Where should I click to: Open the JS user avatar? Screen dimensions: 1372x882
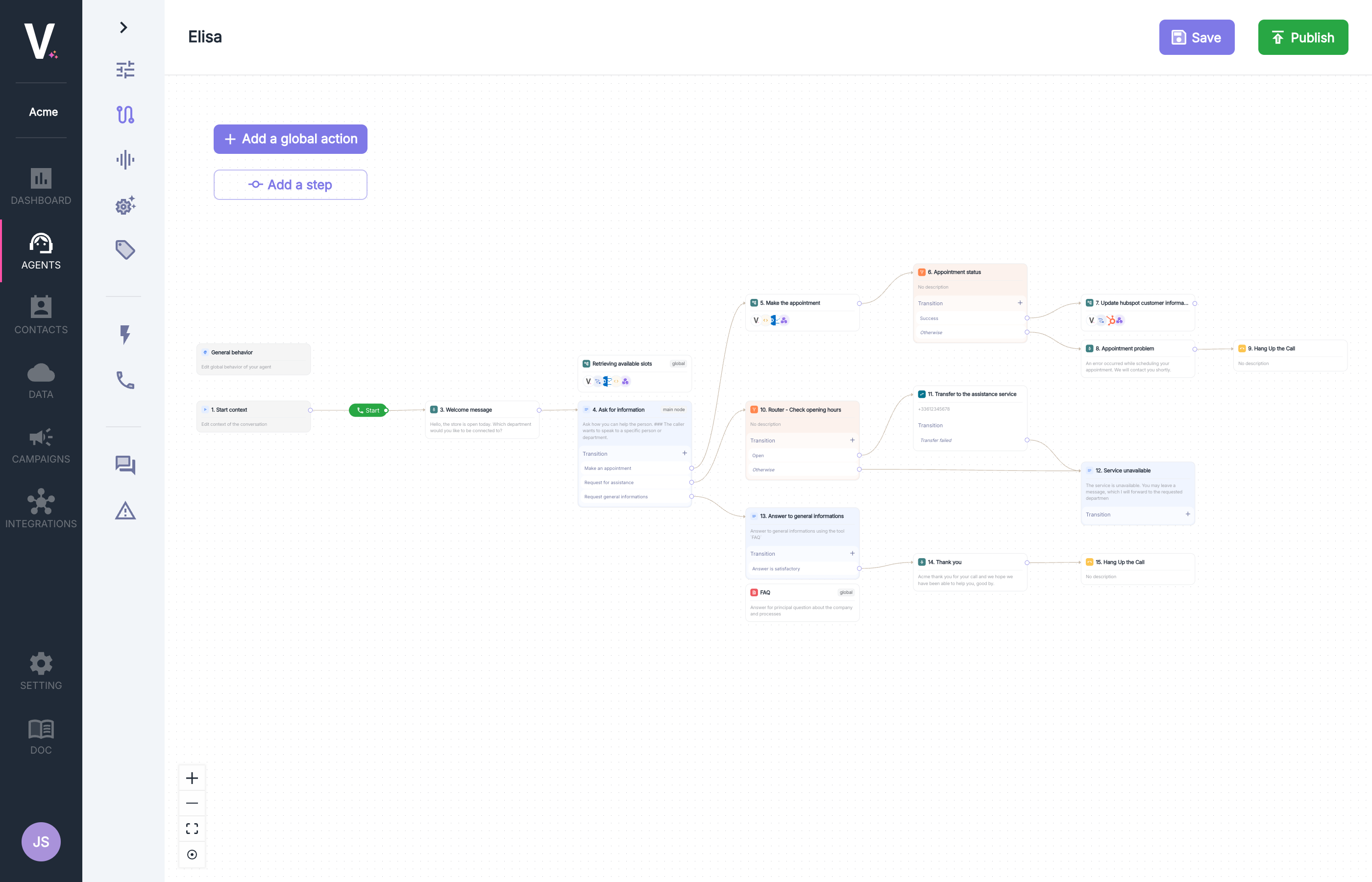[41, 841]
